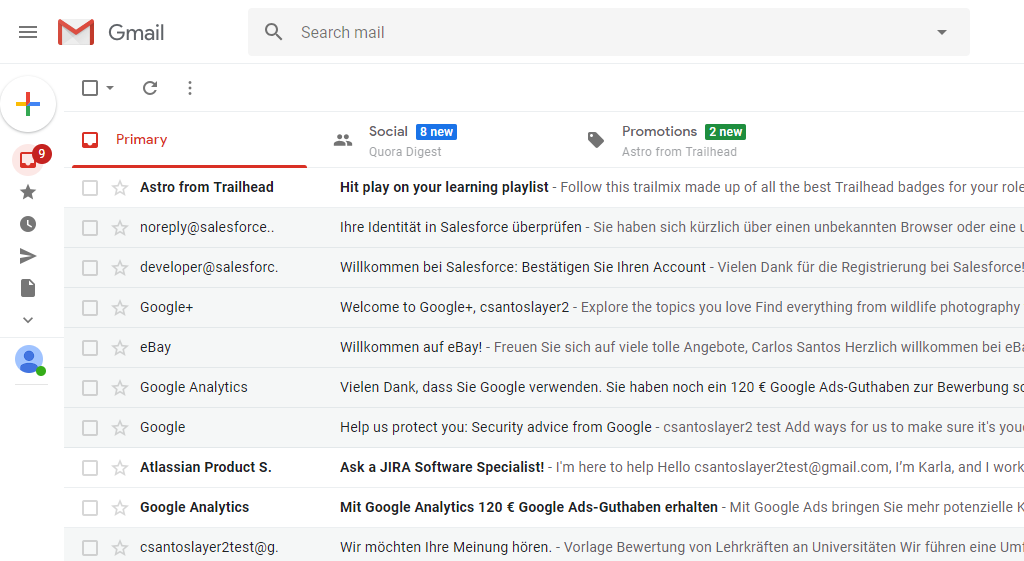The width and height of the screenshot is (1024, 561).
Task: Refresh the mail list
Action: pyautogui.click(x=150, y=88)
